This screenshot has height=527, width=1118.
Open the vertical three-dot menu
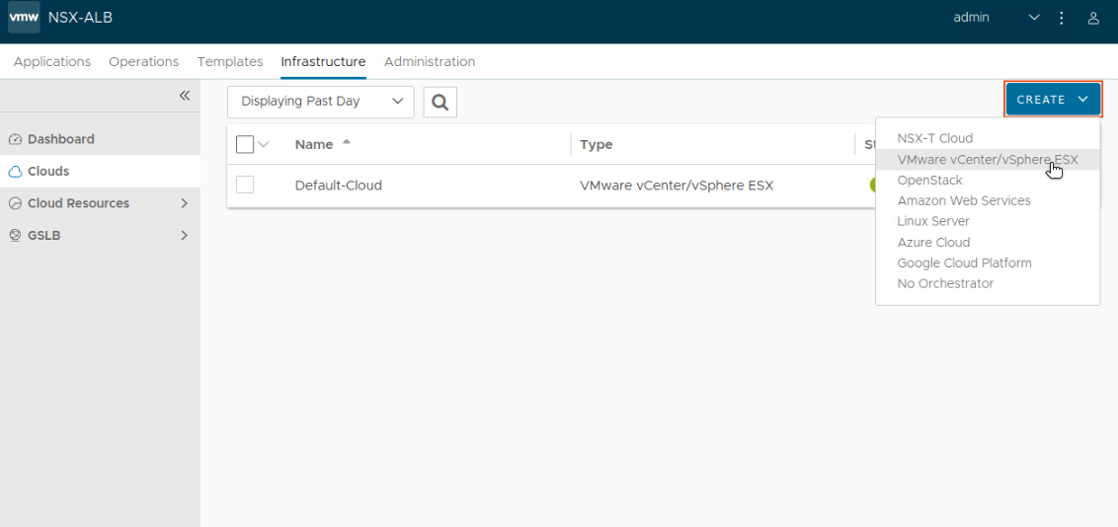click(1062, 18)
